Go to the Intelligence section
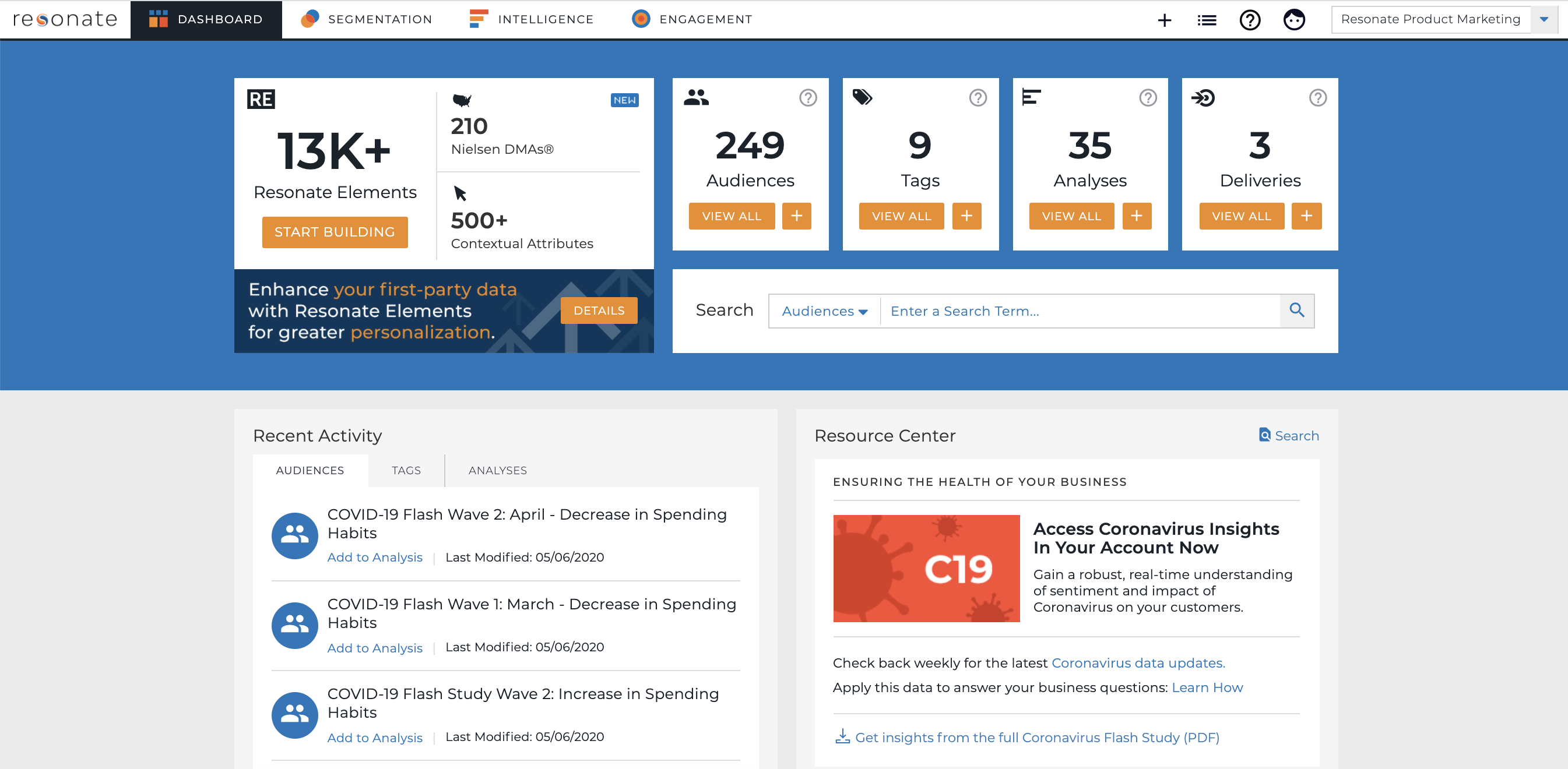 point(532,19)
